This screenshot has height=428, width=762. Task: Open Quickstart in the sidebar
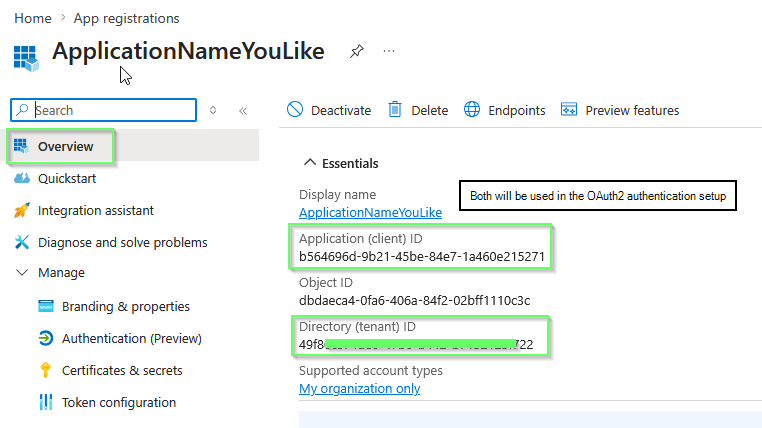(67, 178)
